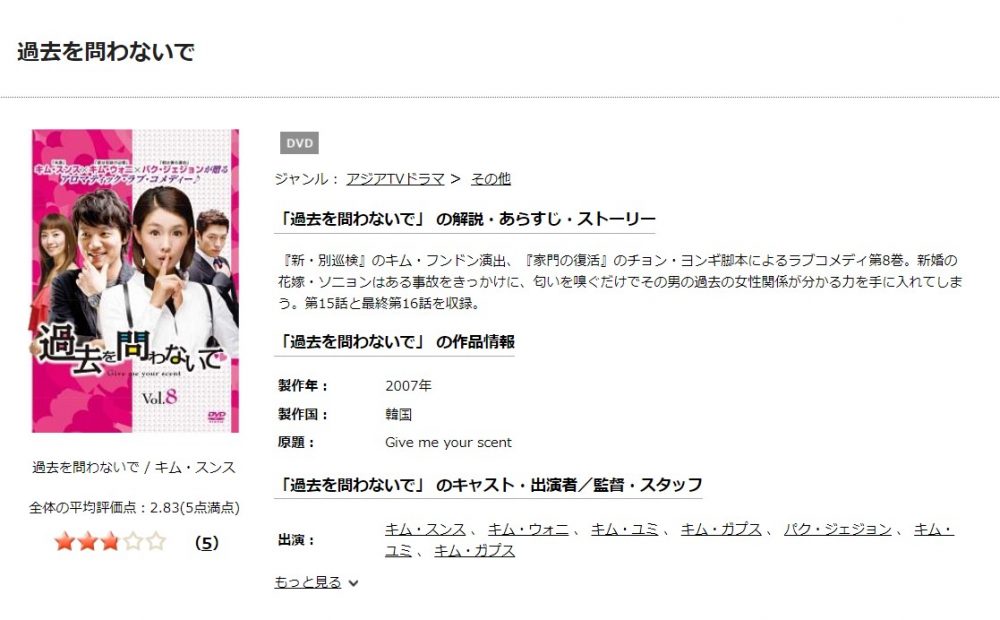Image resolution: width=1000 pixels, height=620 pixels.
Task: Open the その他 genre link
Action: tap(490, 179)
